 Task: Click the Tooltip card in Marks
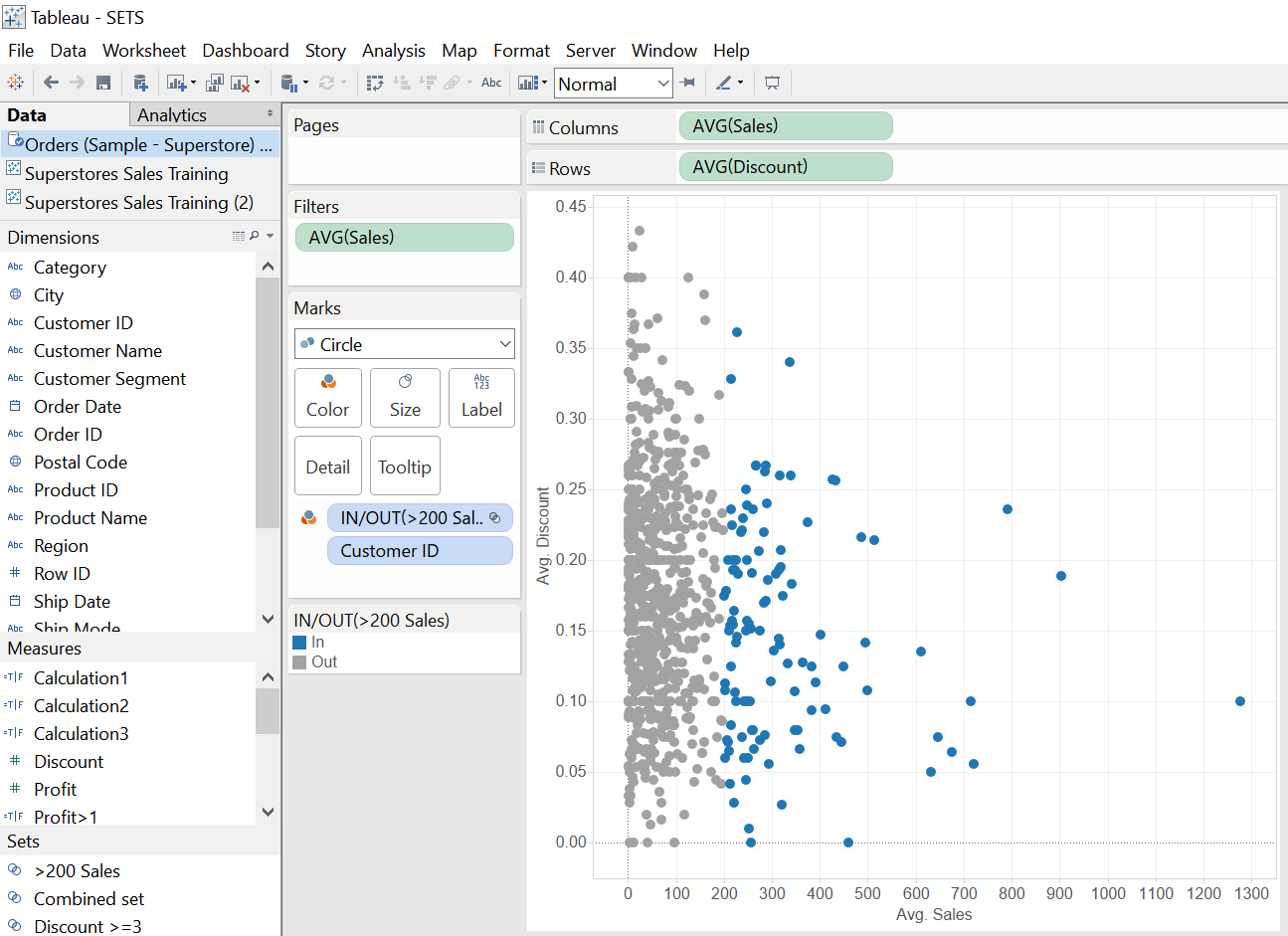pos(405,466)
